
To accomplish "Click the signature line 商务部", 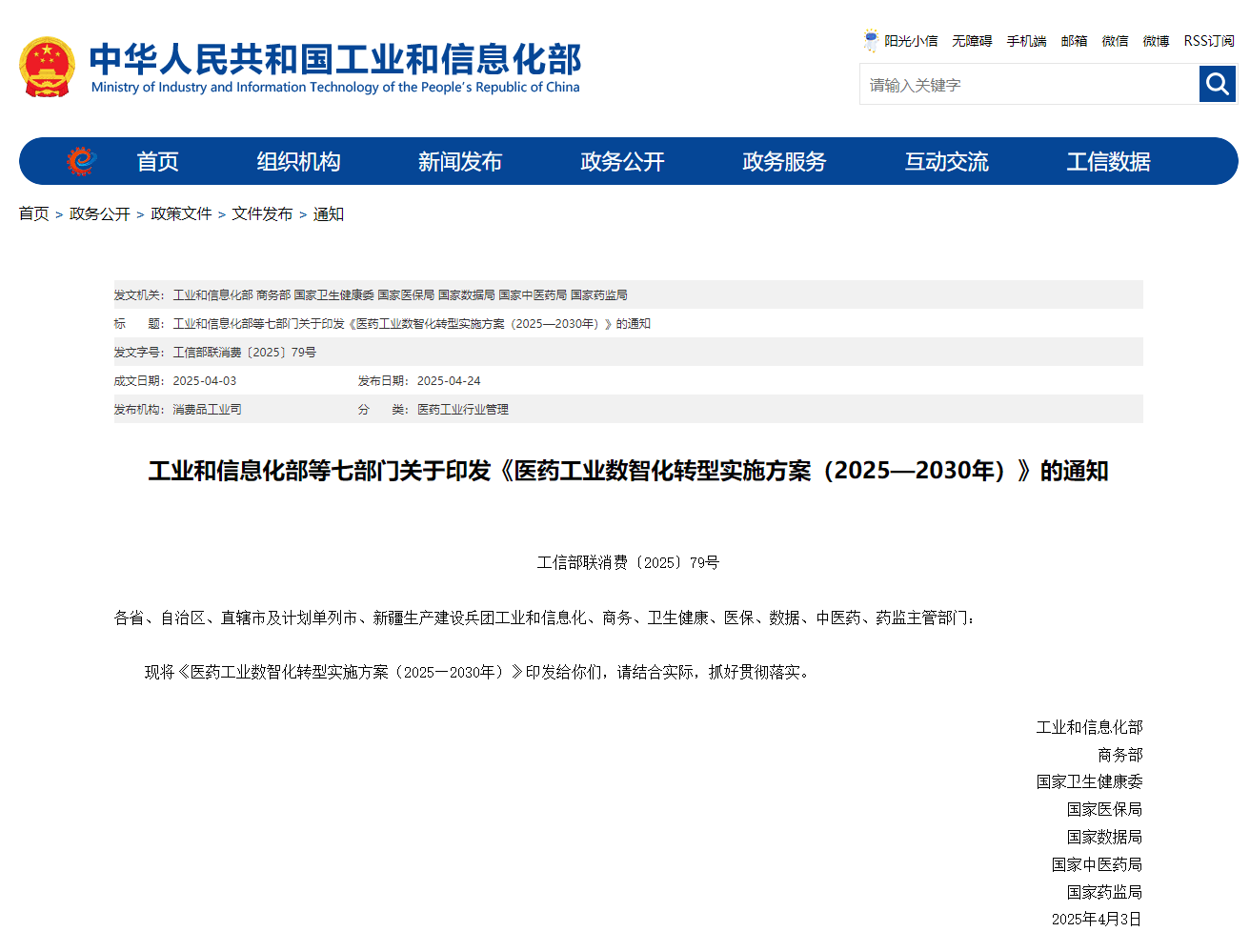I will (x=1120, y=755).
